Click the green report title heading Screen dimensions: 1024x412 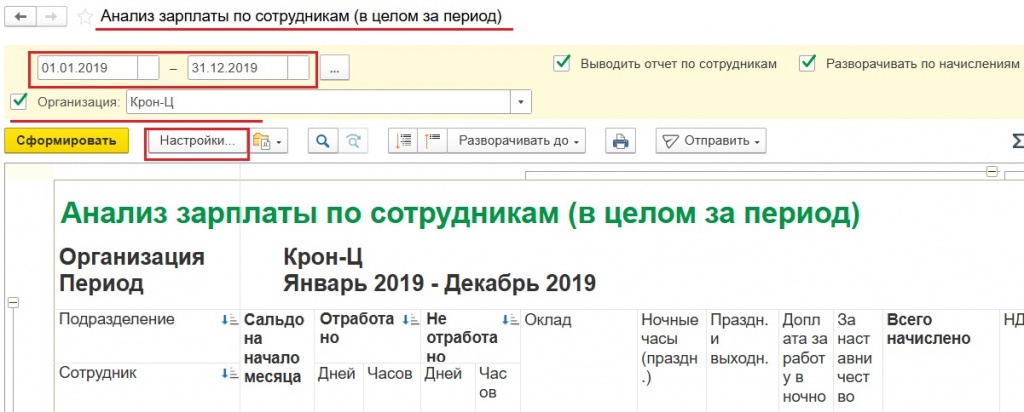[460, 214]
